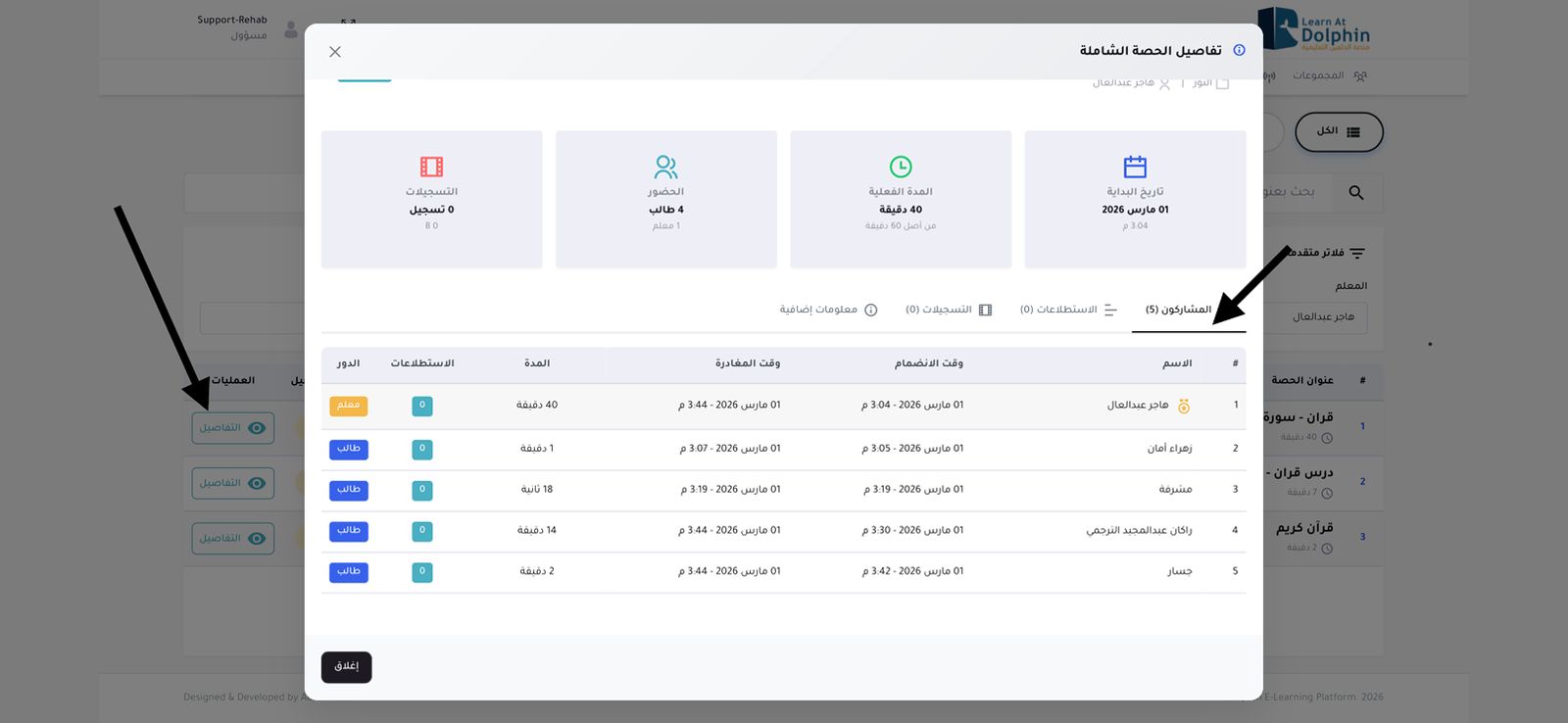Click the teacher medal icon beside هاجر عبدالعال
1568x723 pixels.
(1184, 406)
